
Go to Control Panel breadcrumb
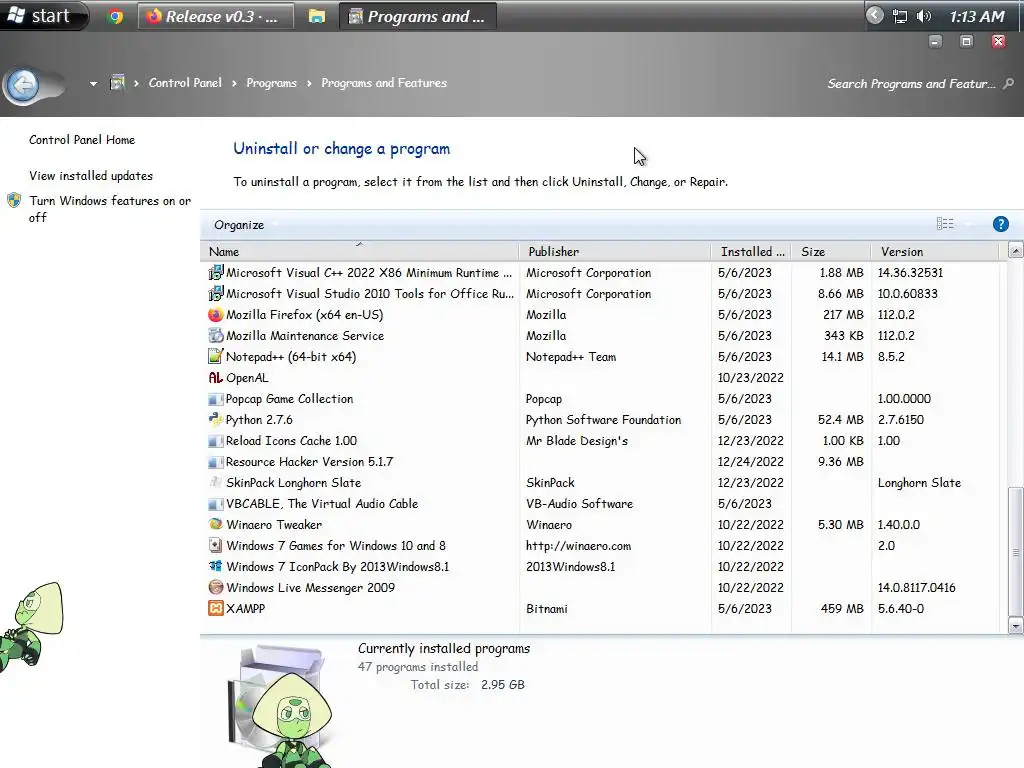[x=185, y=83]
